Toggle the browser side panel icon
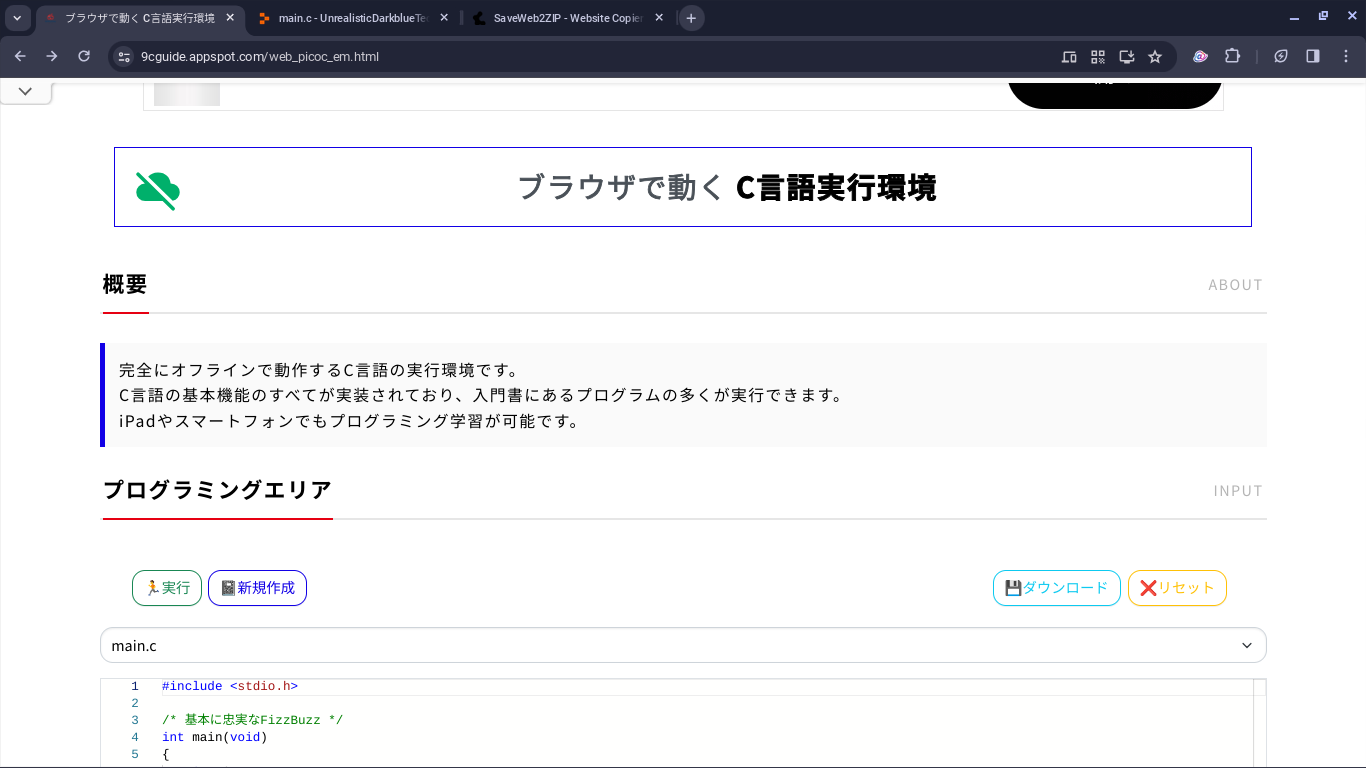 pyautogui.click(x=1313, y=57)
